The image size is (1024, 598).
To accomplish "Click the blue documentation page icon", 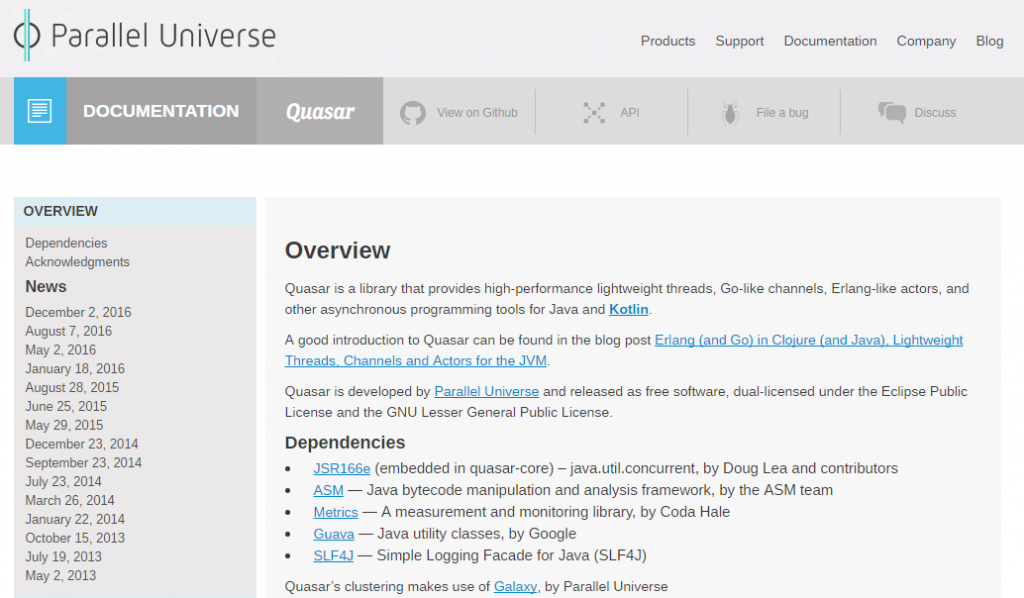I will (x=40, y=111).
